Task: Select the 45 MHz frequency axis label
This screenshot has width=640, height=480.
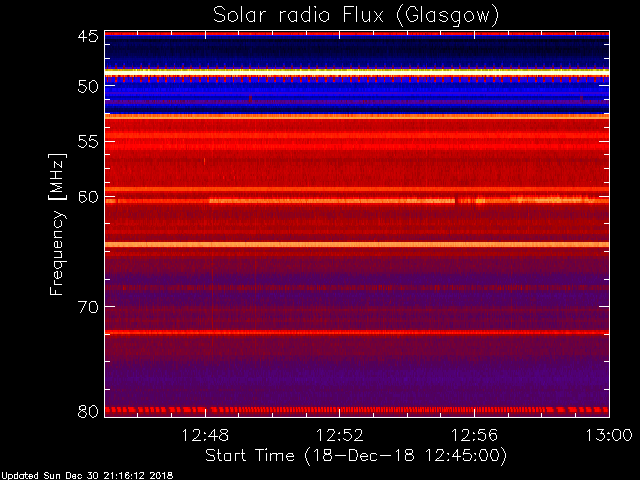Action: click(x=88, y=36)
